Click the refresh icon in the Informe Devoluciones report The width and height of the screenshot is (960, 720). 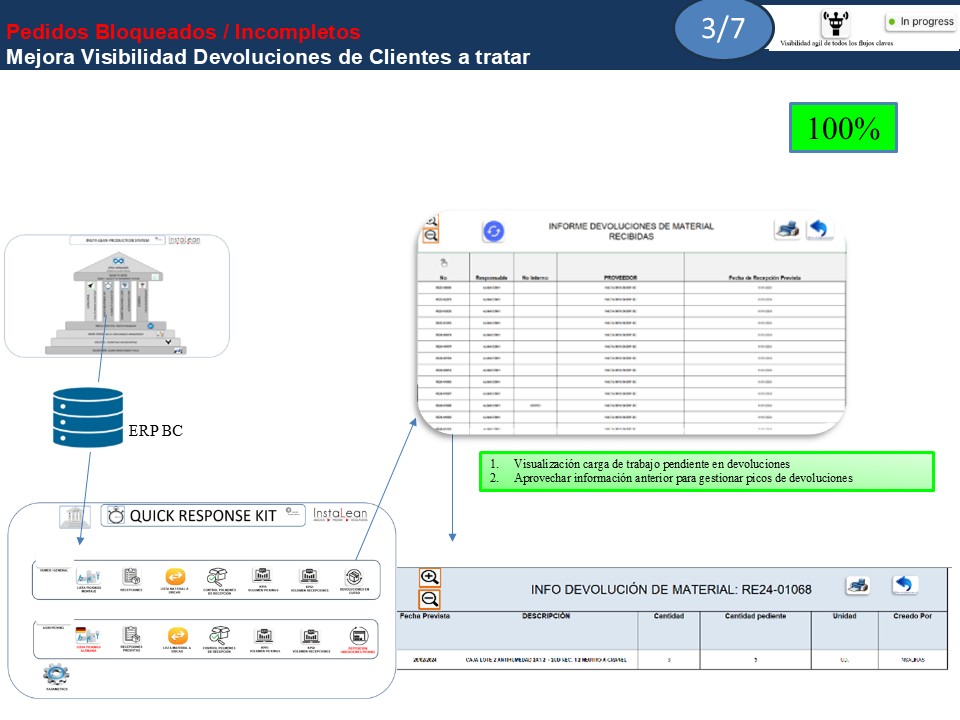pyautogui.click(x=494, y=232)
